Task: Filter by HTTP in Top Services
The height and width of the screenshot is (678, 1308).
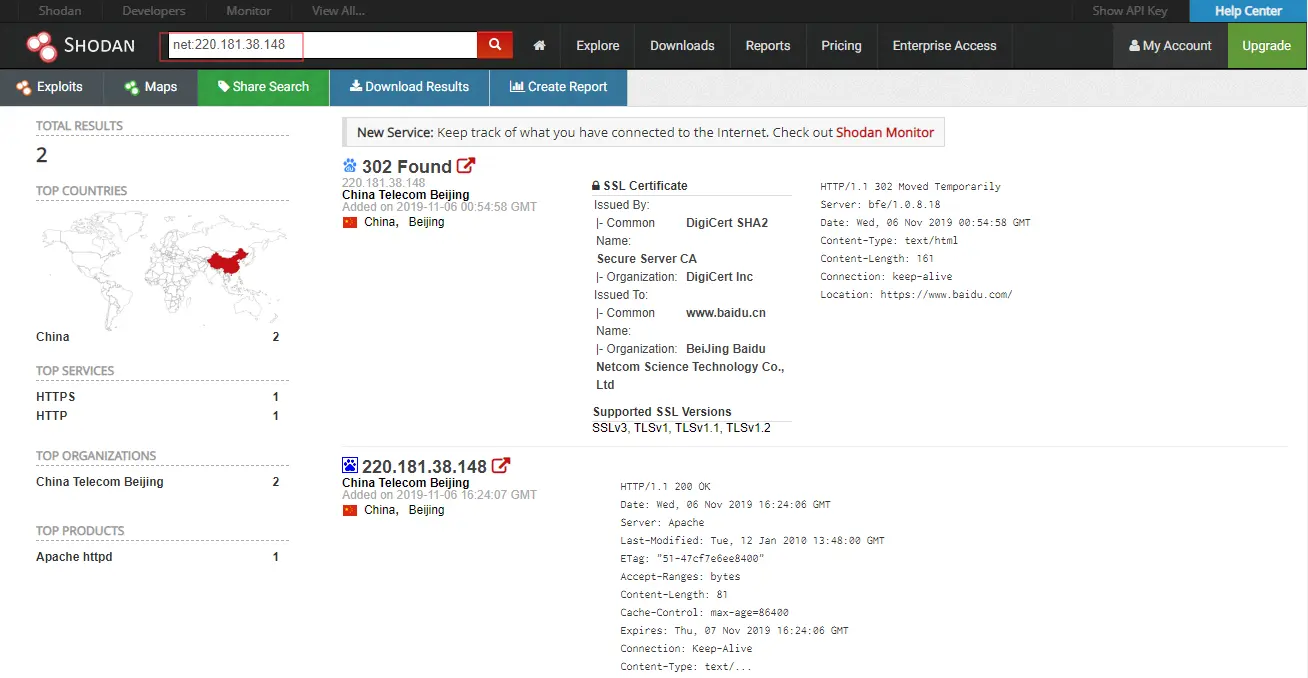Action: tap(52, 416)
